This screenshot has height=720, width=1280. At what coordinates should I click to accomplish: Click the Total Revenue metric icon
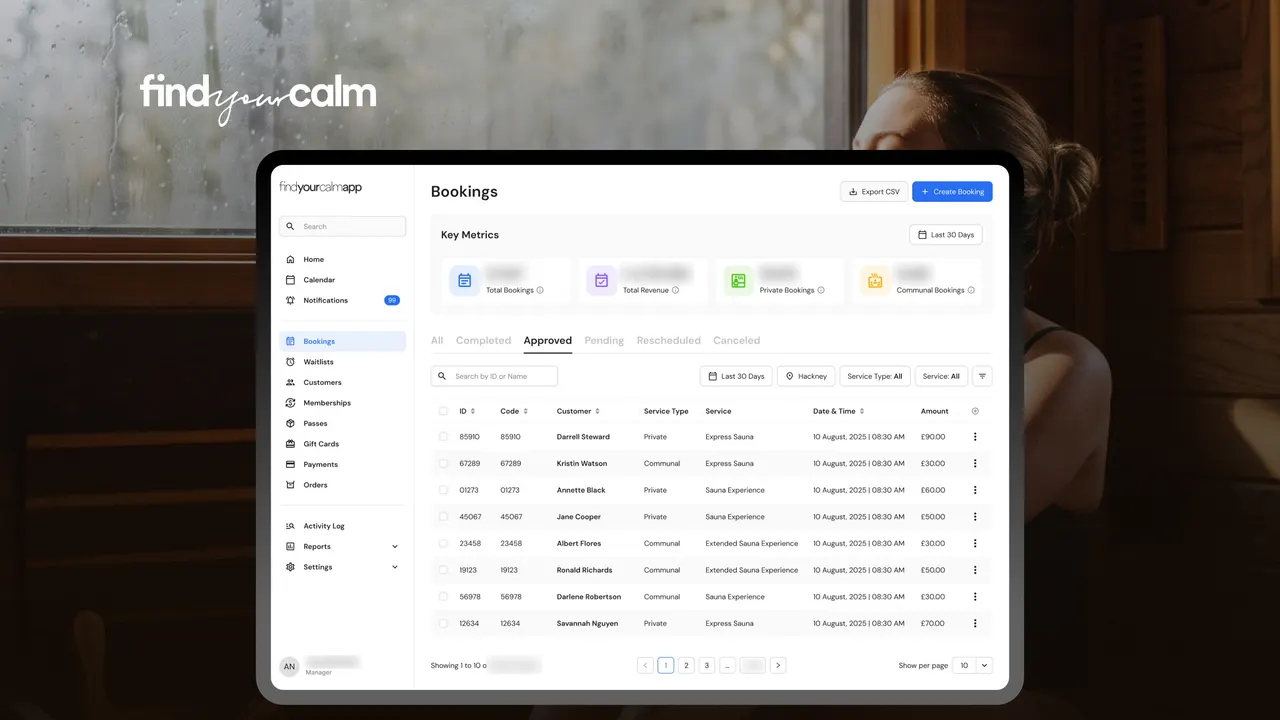pos(601,281)
